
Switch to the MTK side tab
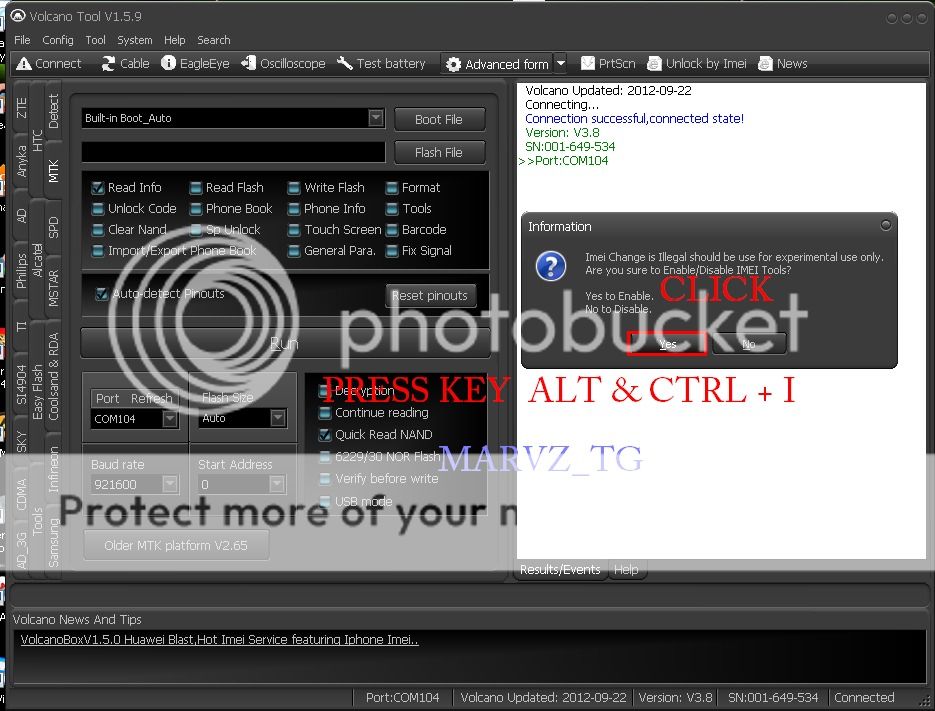click(x=54, y=171)
